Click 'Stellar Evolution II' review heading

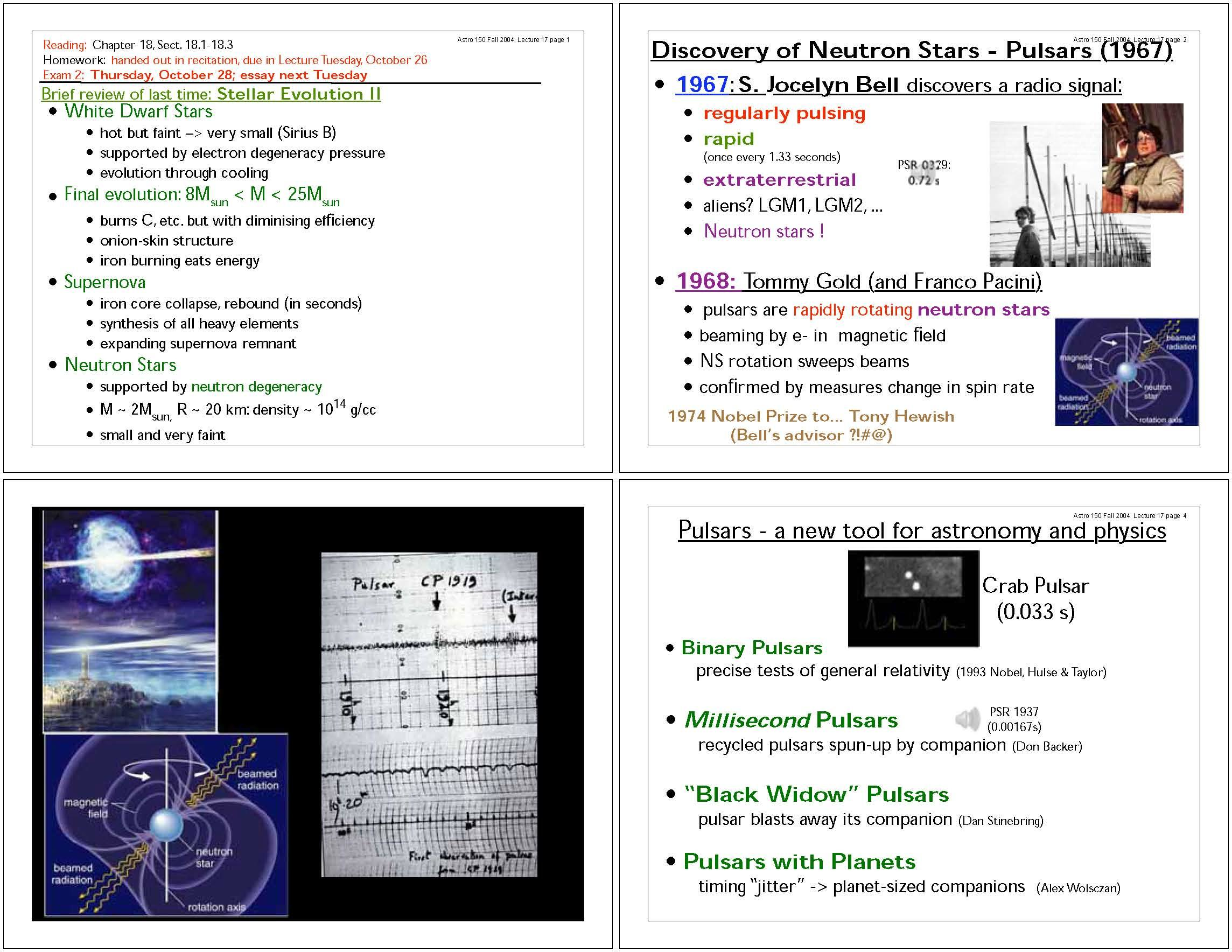(298, 94)
